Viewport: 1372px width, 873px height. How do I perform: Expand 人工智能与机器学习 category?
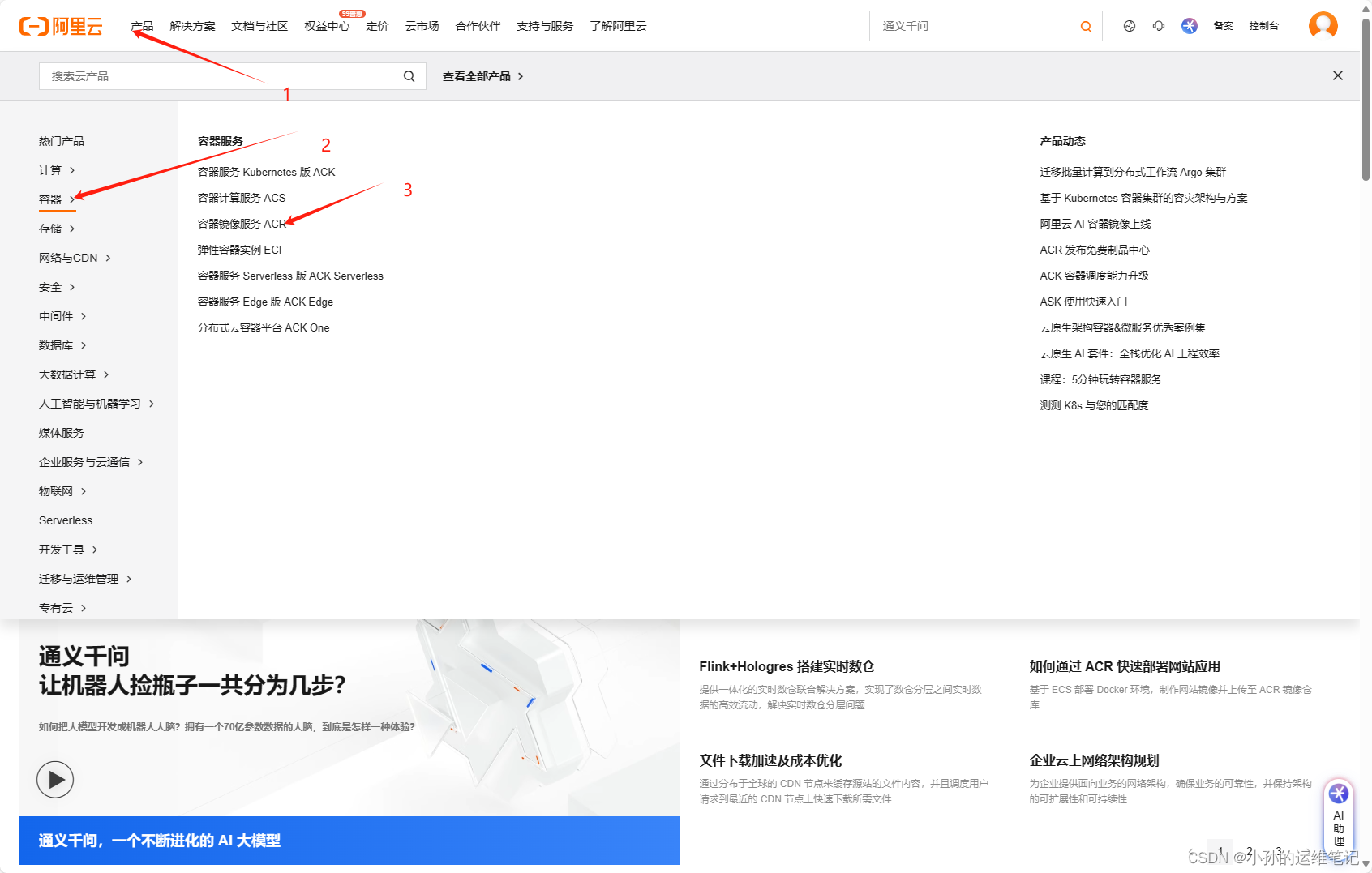tap(96, 404)
